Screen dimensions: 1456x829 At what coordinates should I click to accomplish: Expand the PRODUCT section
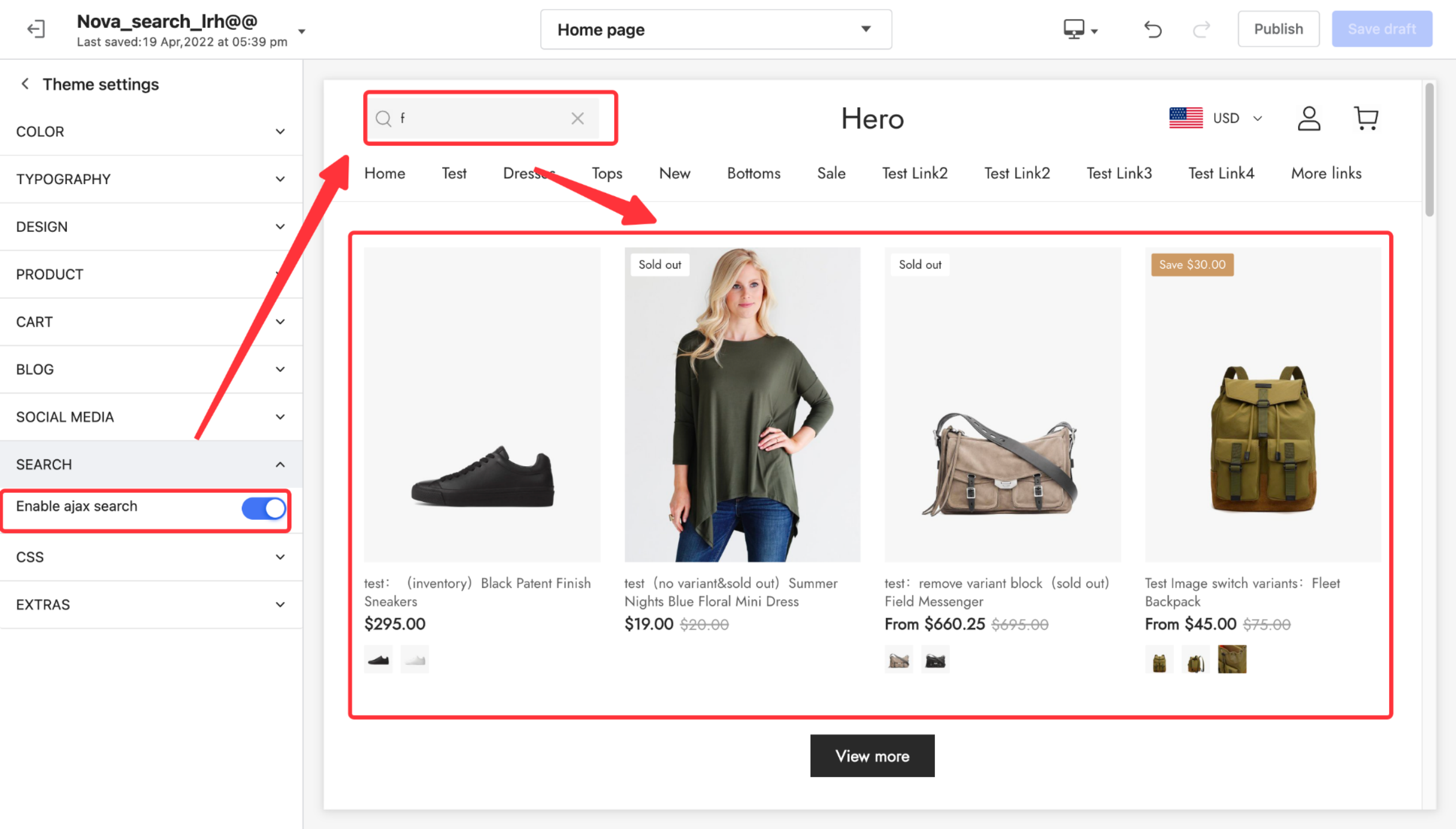pyautogui.click(x=151, y=274)
